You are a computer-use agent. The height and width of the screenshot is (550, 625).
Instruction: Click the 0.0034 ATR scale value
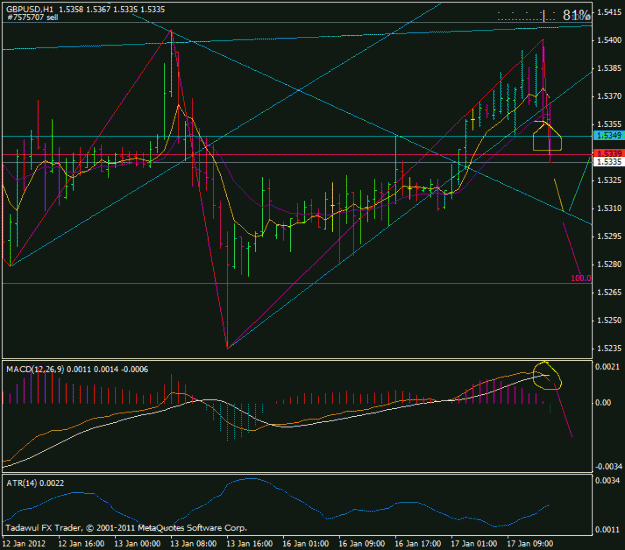point(607,480)
